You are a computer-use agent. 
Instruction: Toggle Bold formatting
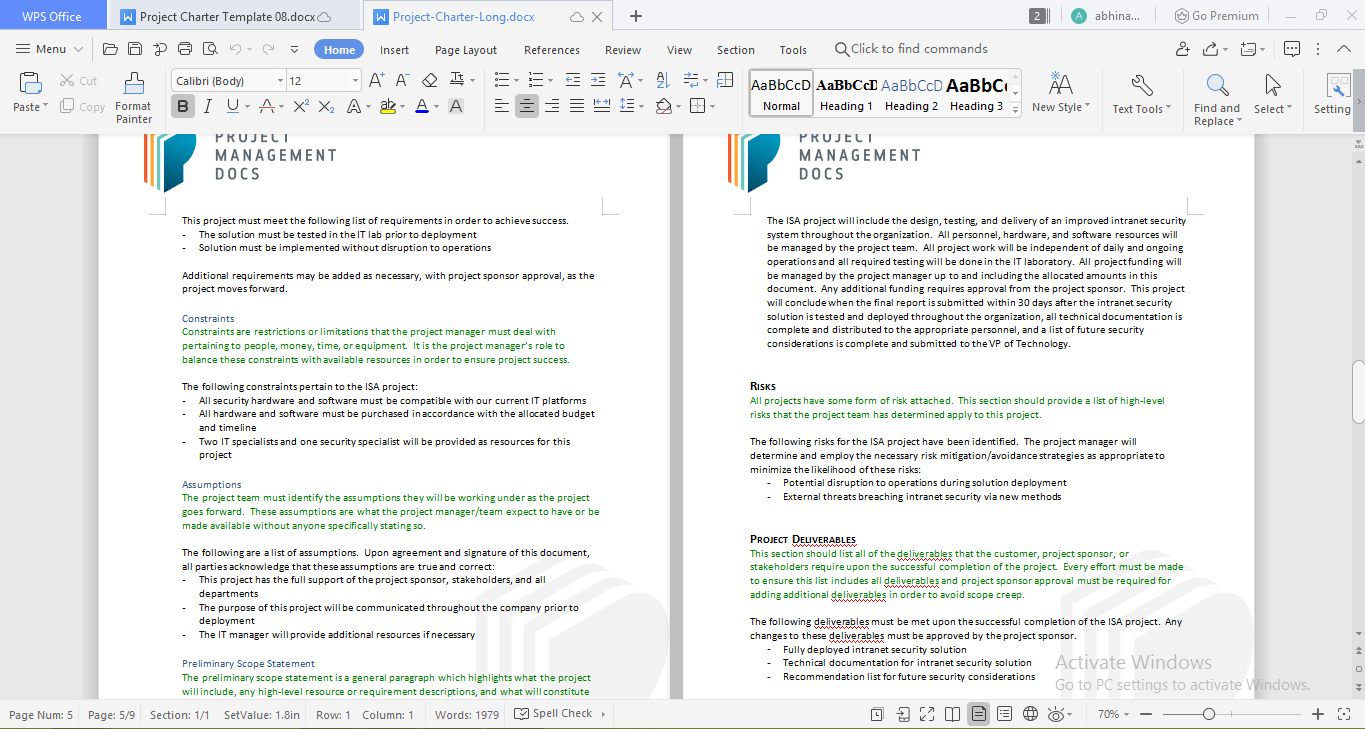click(x=183, y=106)
